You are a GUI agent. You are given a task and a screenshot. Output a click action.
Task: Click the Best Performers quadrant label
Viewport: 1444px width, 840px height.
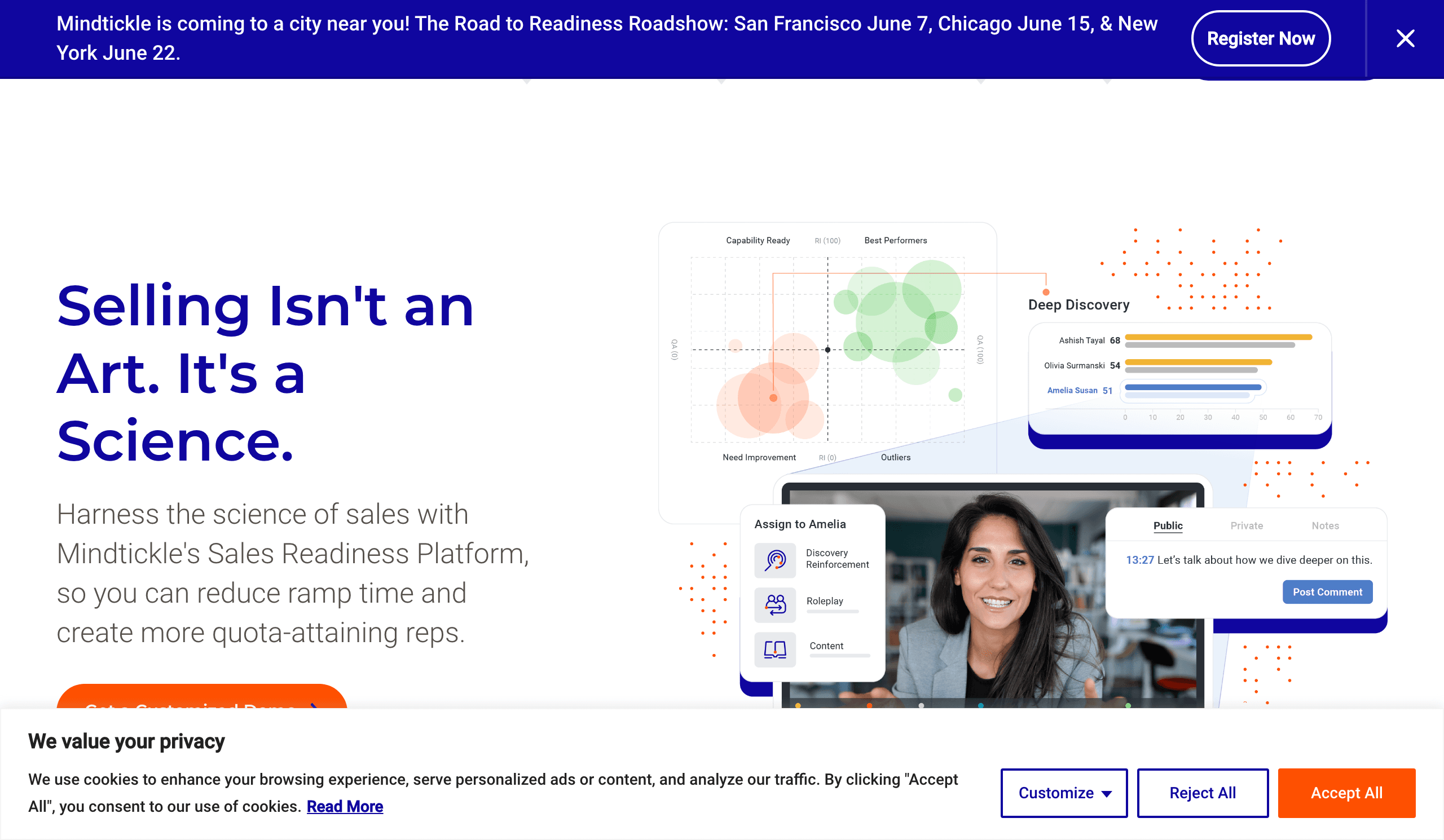(895, 241)
